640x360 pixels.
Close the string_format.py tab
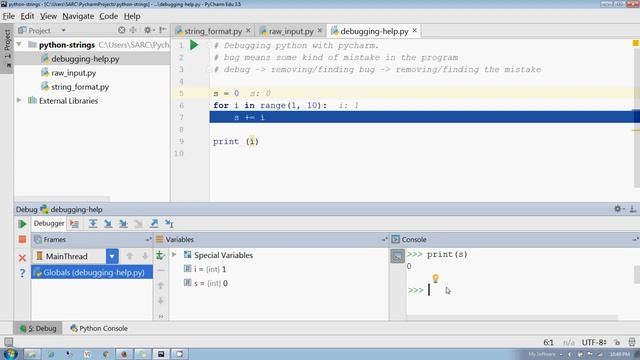(248, 31)
